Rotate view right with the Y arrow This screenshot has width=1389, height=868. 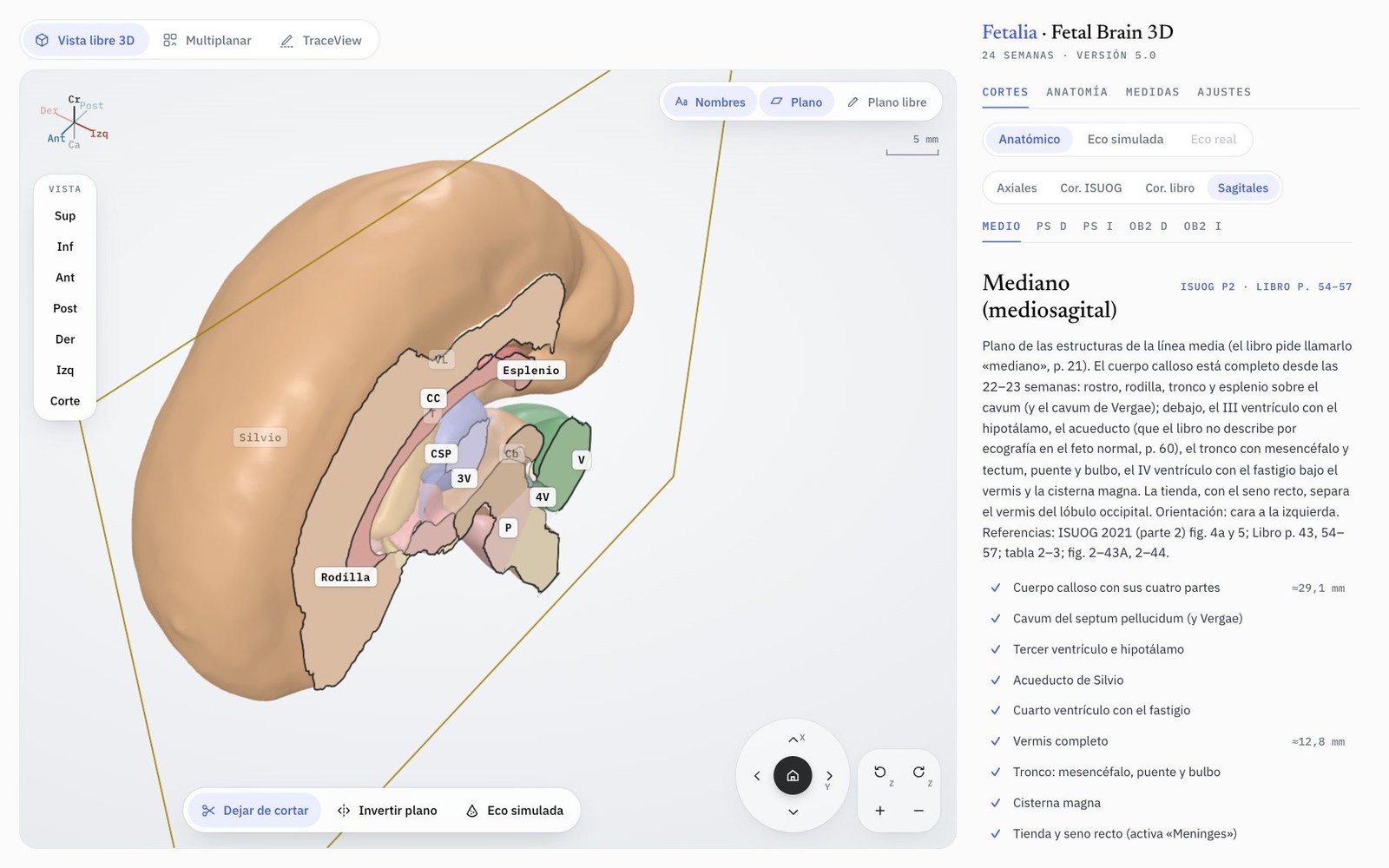click(829, 776)
